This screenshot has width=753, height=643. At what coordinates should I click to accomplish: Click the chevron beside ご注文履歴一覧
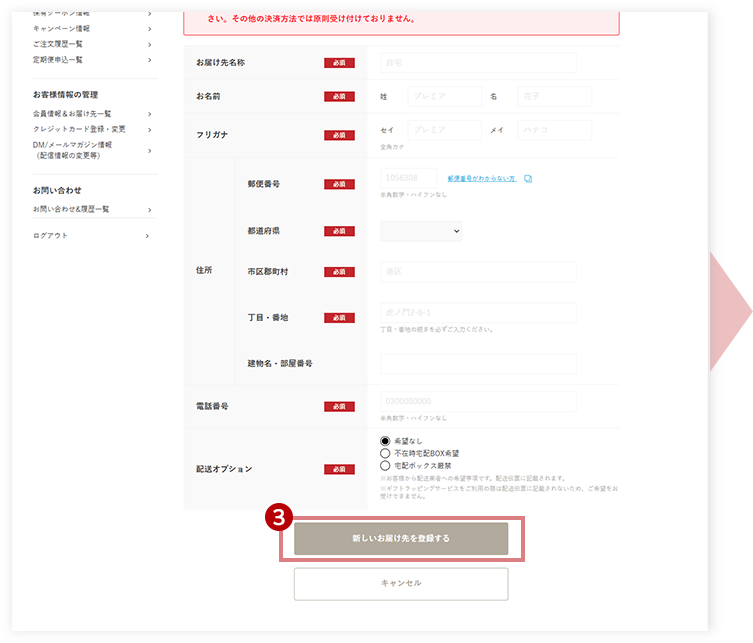click(x=150, y=45)
